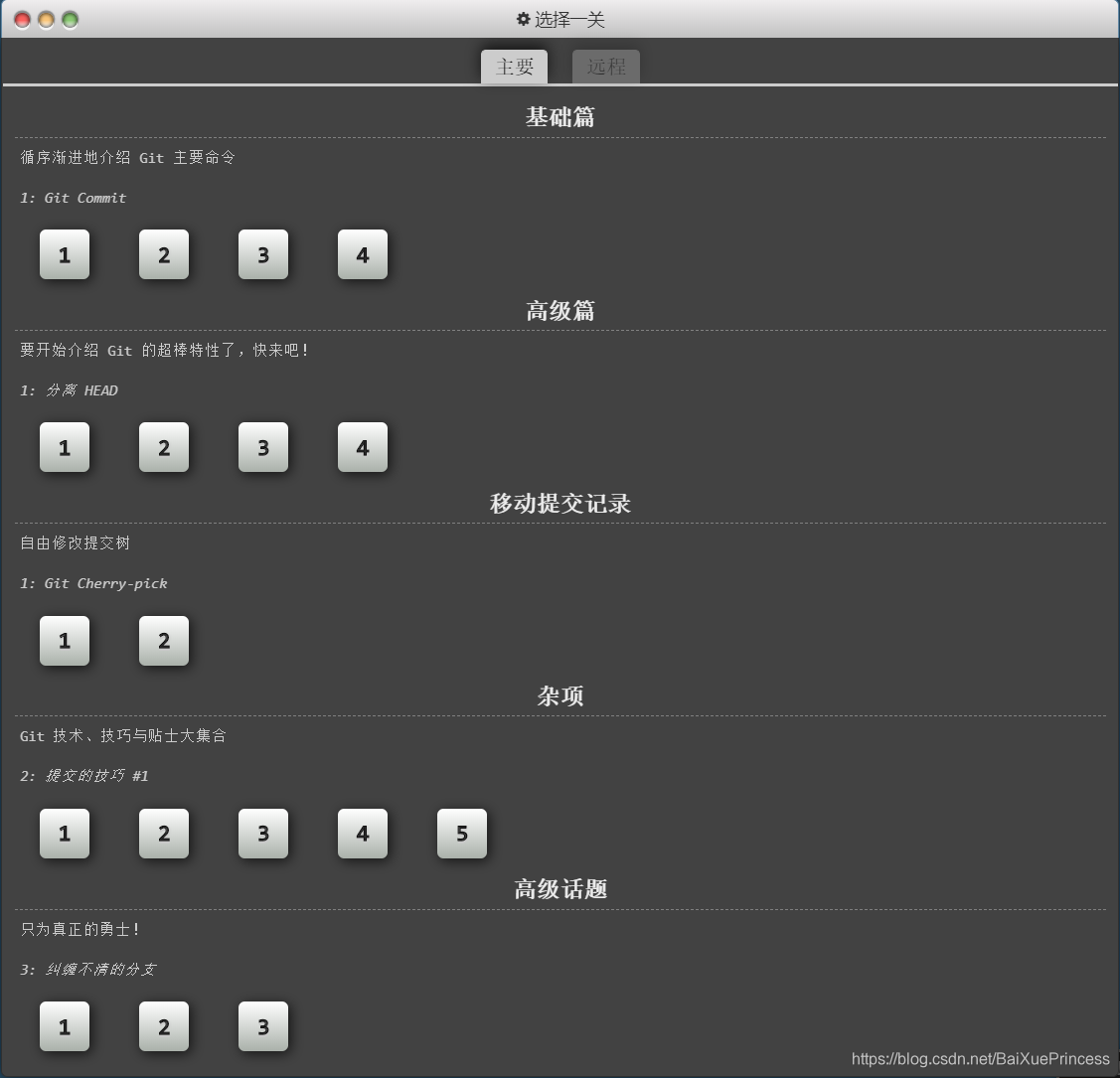
Task: Click description '循序渐进地介绍 Git 主要命令'
Action: pos(127,157)
